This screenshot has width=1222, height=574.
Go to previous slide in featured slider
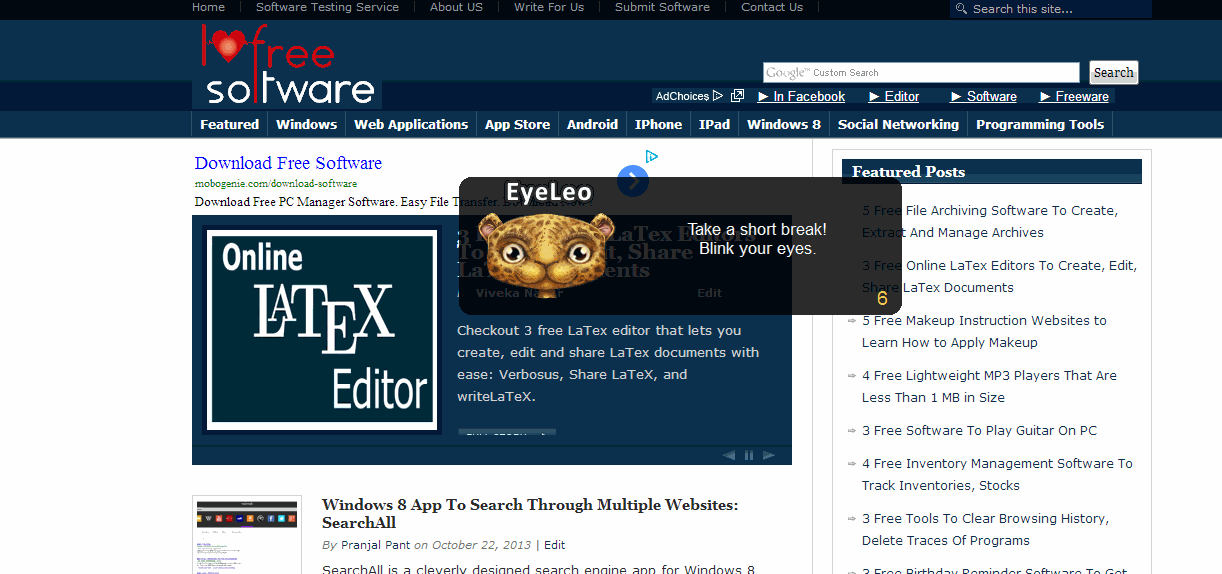click(x=728, y=455)
